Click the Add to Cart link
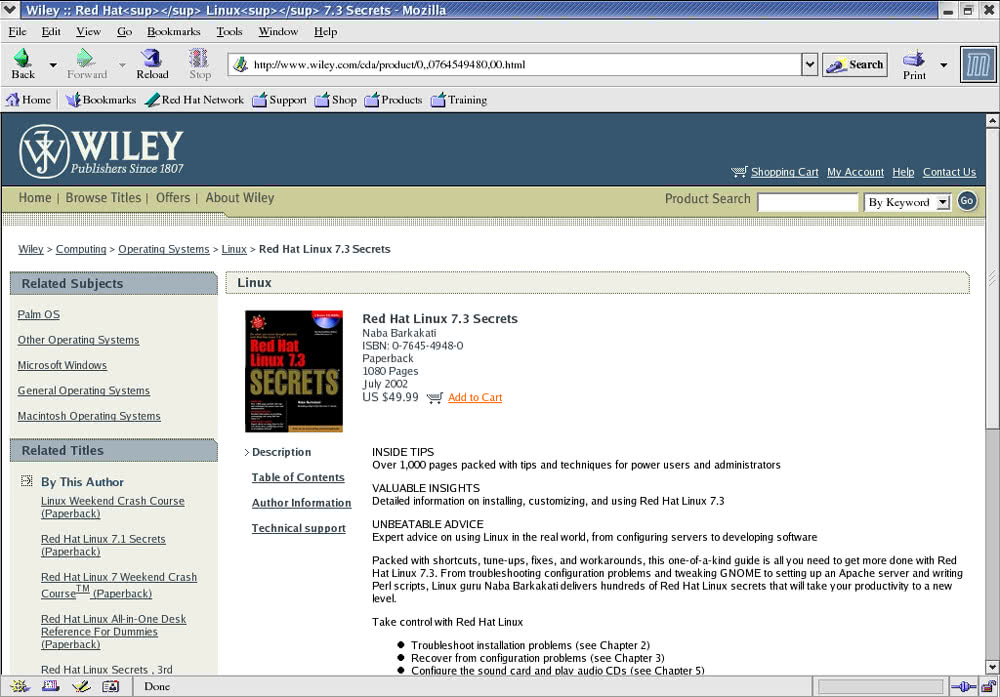 coord(475,397)
